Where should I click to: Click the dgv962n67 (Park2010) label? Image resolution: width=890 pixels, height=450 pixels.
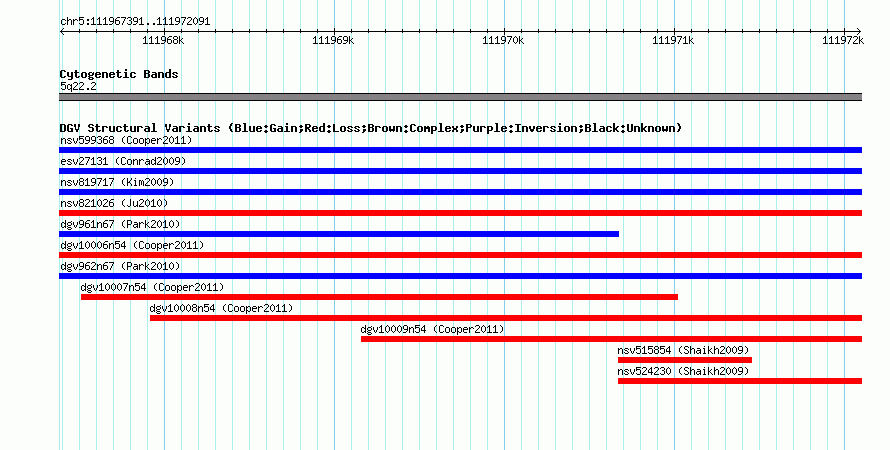point(120,266)
